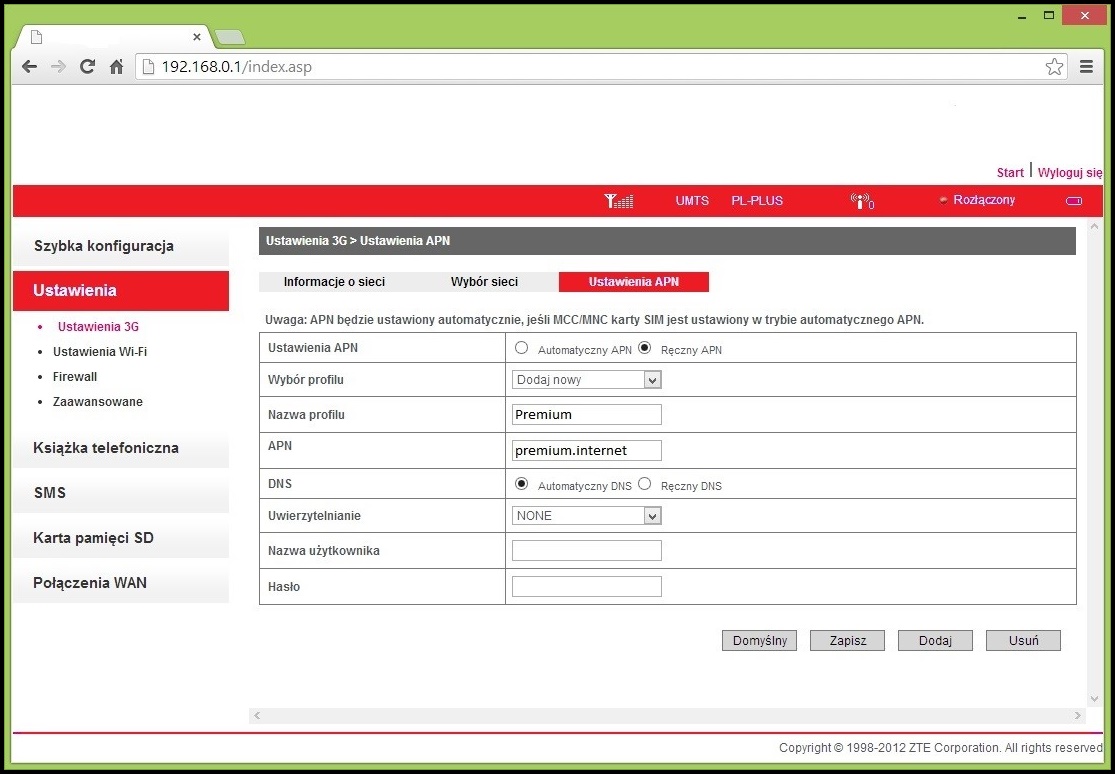The width and height of the screenshot is (1115, 774).
Task: Switch to the Wybór sieci tab
Action: pos(484,282)
